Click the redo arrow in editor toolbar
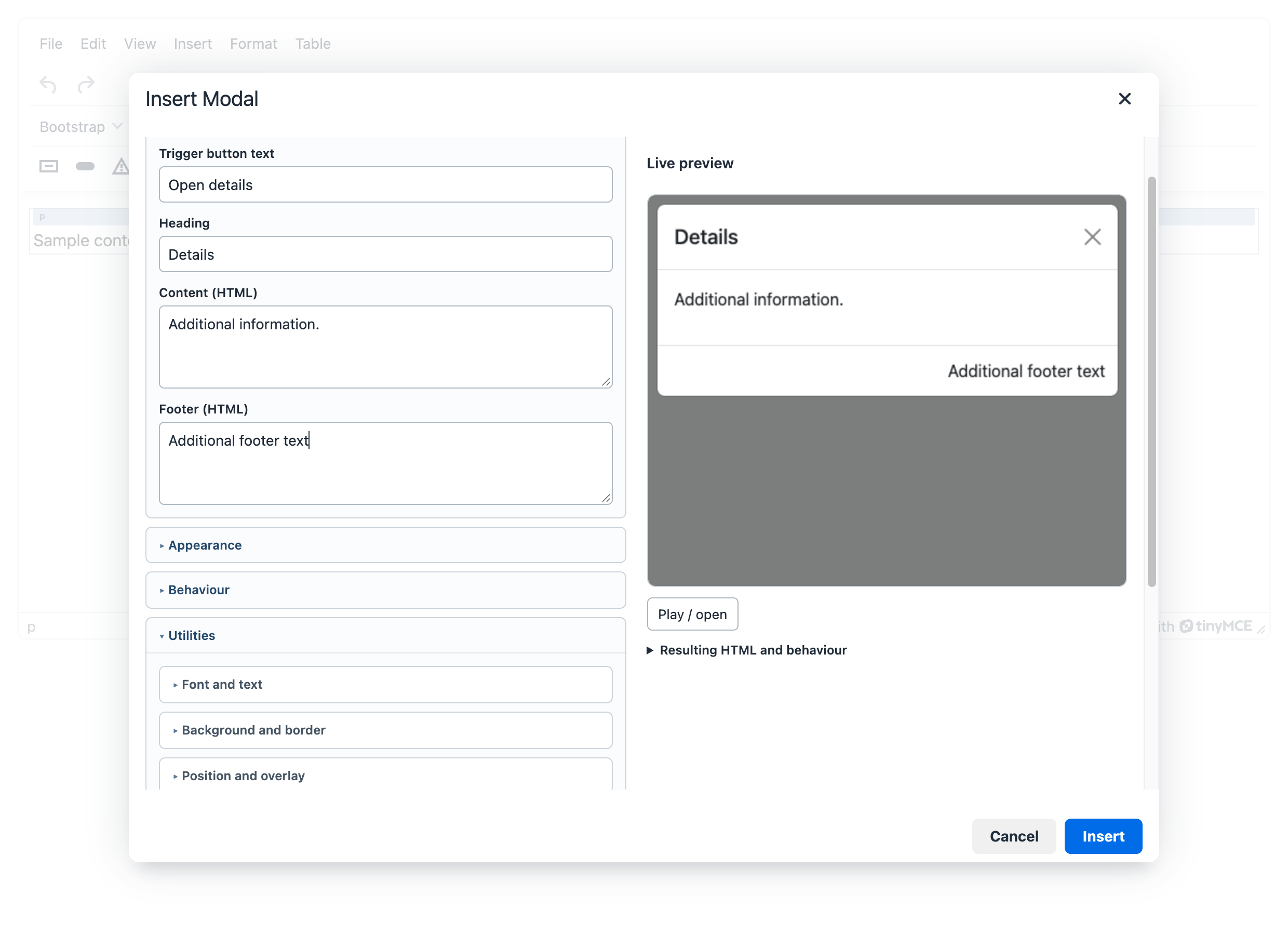1288x935 pixels. point(86,85)
